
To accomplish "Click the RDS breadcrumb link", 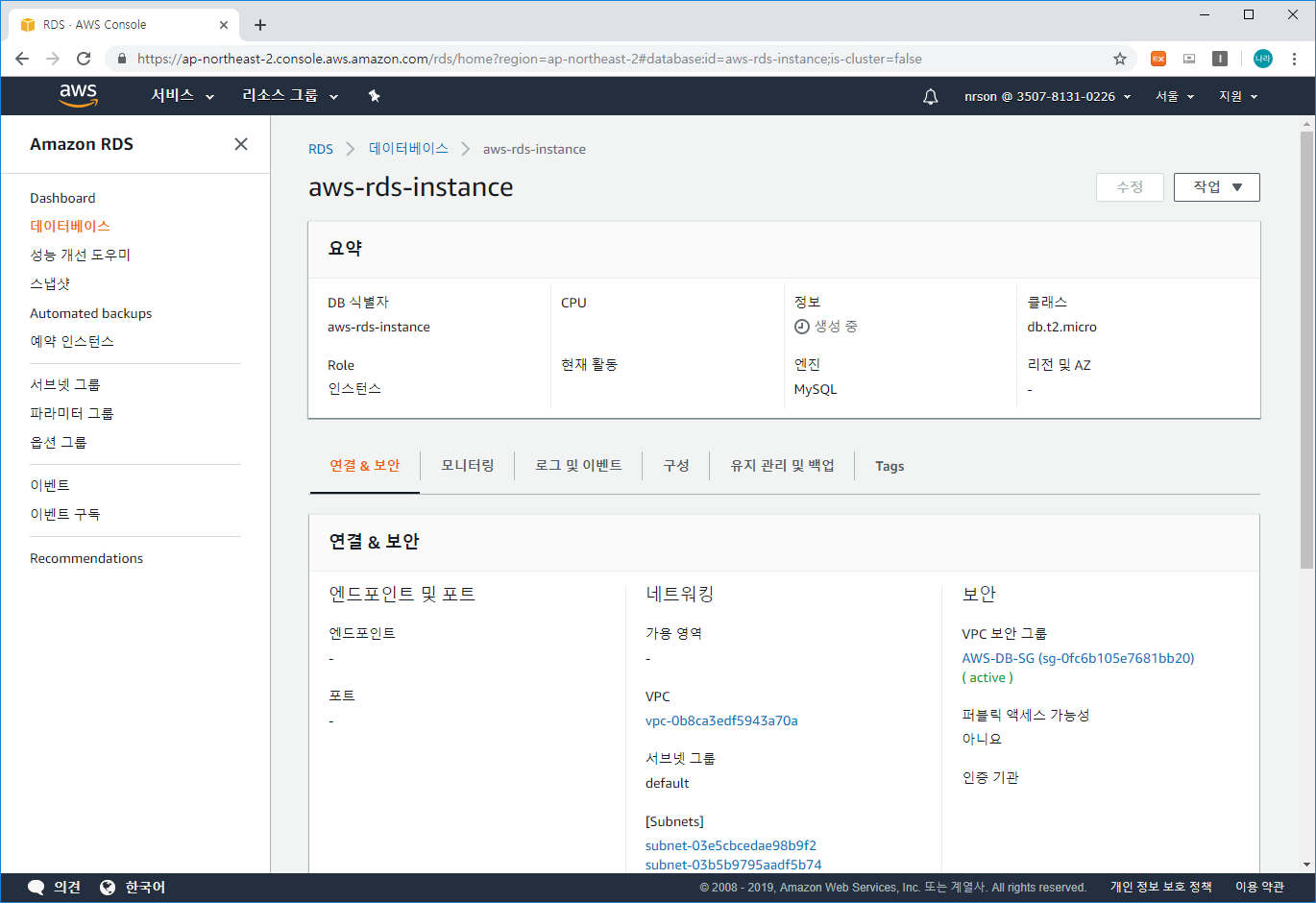I will tap(321, 149).
